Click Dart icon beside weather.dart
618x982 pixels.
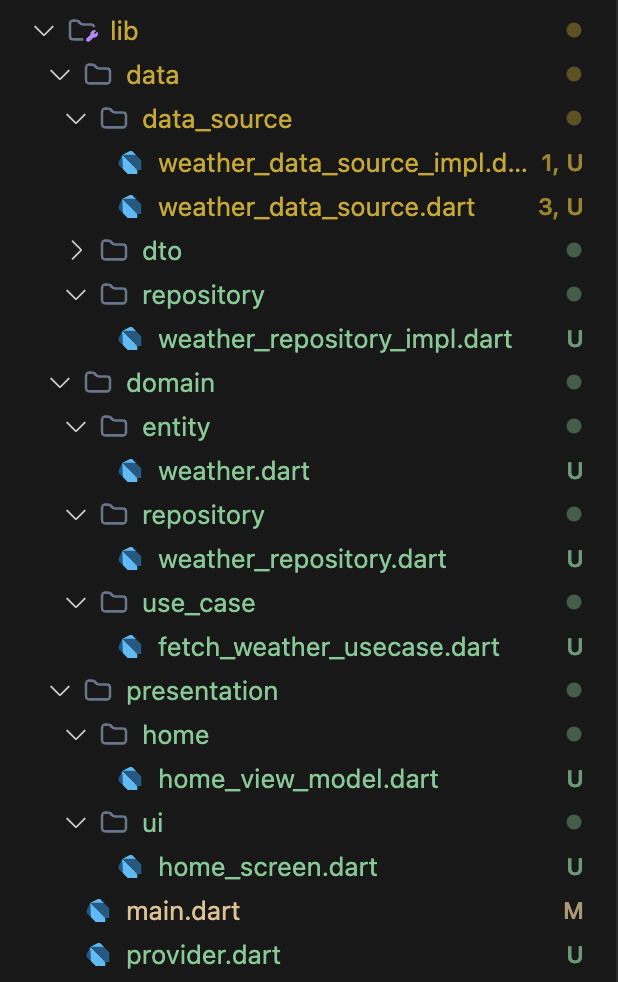pyautogui.click(x=130, y=471)
